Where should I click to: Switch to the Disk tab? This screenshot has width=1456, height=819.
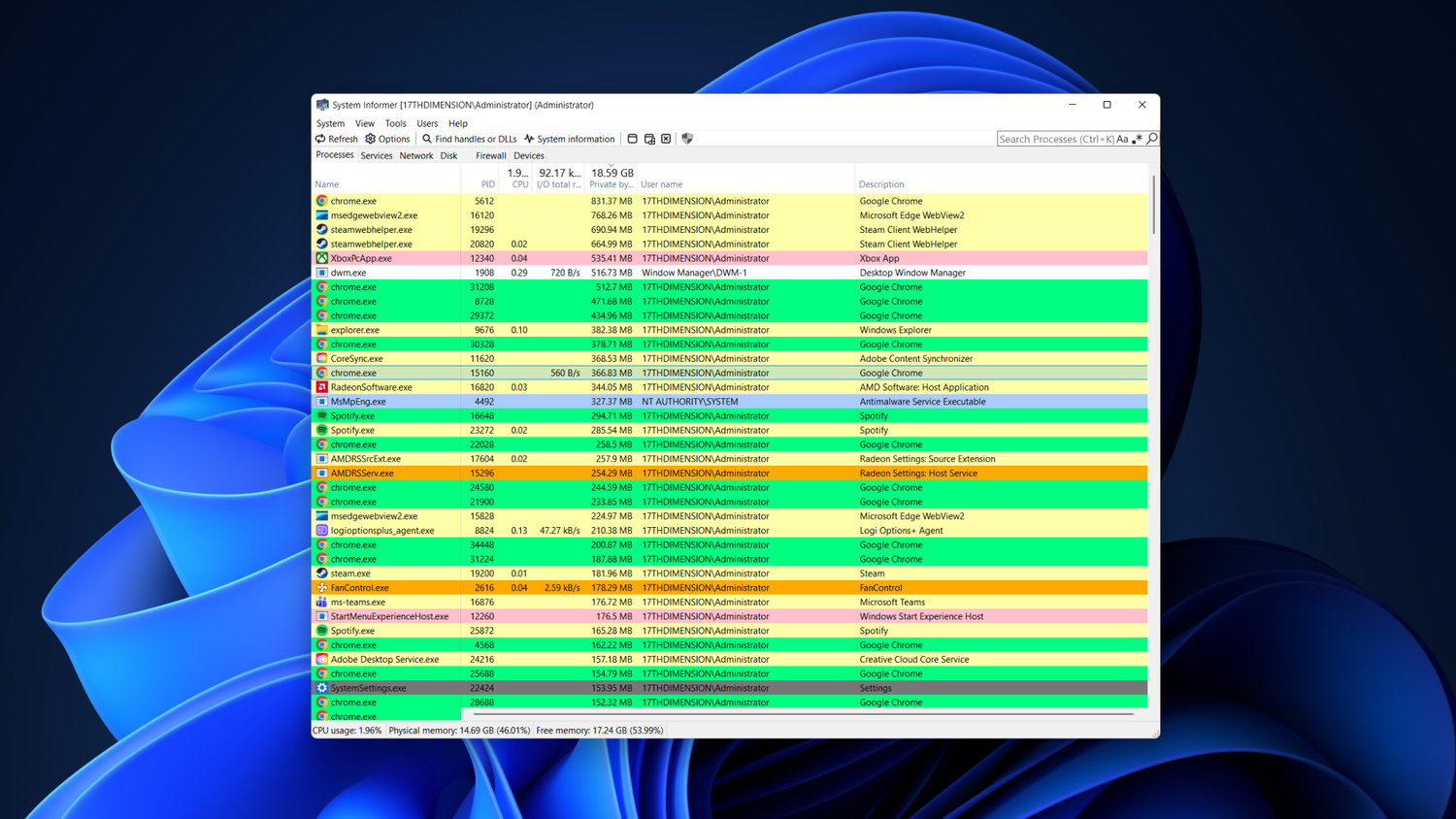coord(448,155)
